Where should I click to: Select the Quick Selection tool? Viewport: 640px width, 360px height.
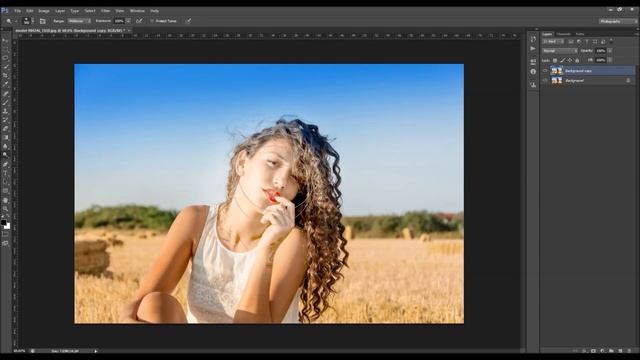coord(5,67)
